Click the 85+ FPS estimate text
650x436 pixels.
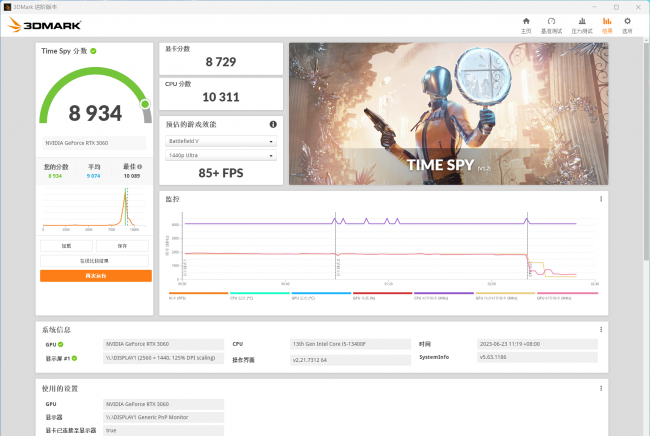221,173
